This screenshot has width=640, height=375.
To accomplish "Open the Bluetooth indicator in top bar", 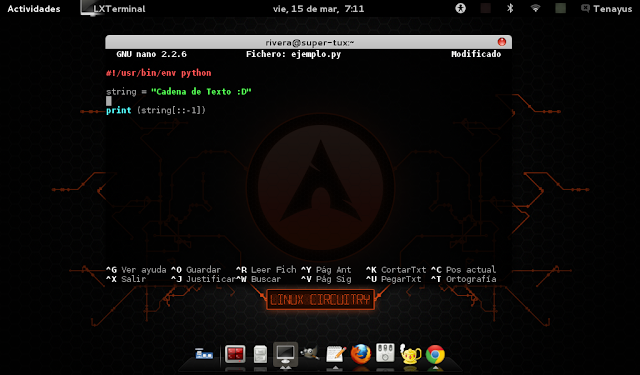I will [510, 8].
